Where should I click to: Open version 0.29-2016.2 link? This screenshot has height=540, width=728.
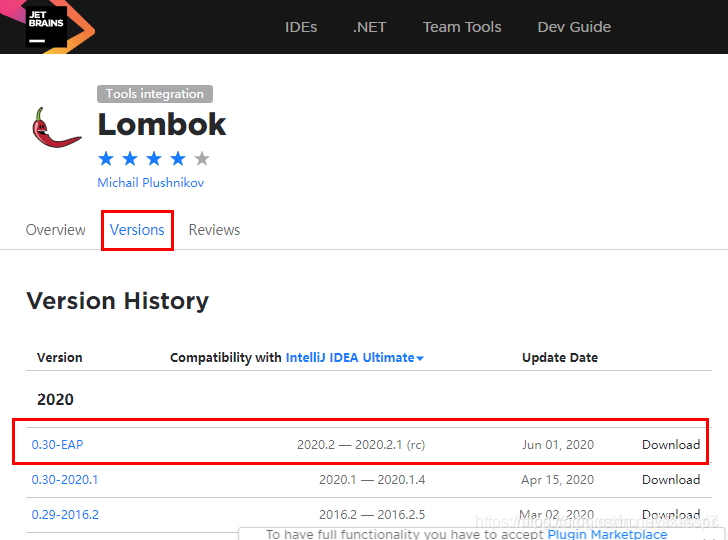tap(65, 514)
